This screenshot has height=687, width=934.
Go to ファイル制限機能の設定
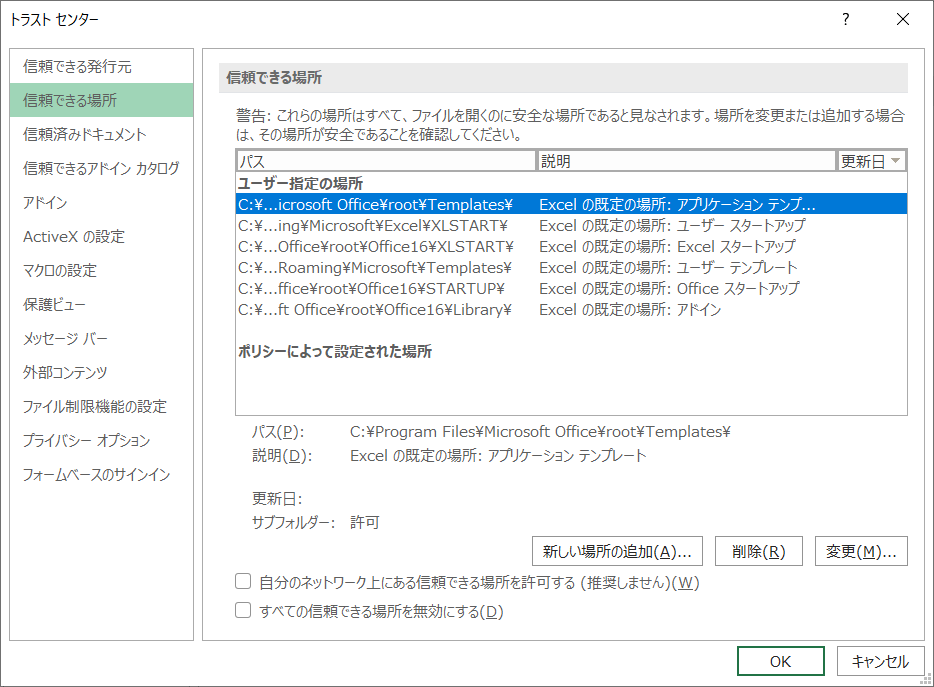[101, 406]
